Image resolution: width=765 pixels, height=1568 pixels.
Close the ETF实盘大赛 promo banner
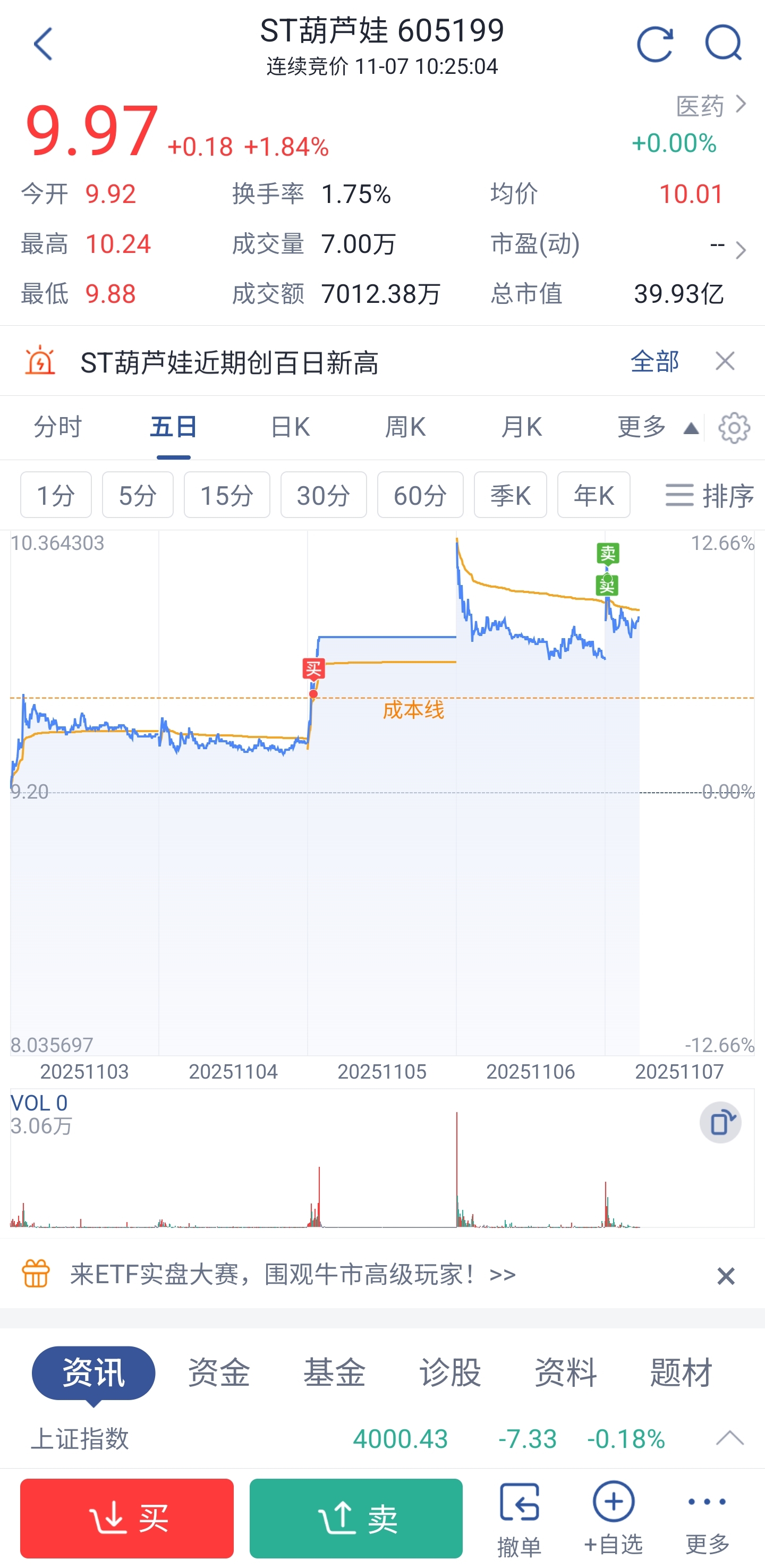point(726,1276)
